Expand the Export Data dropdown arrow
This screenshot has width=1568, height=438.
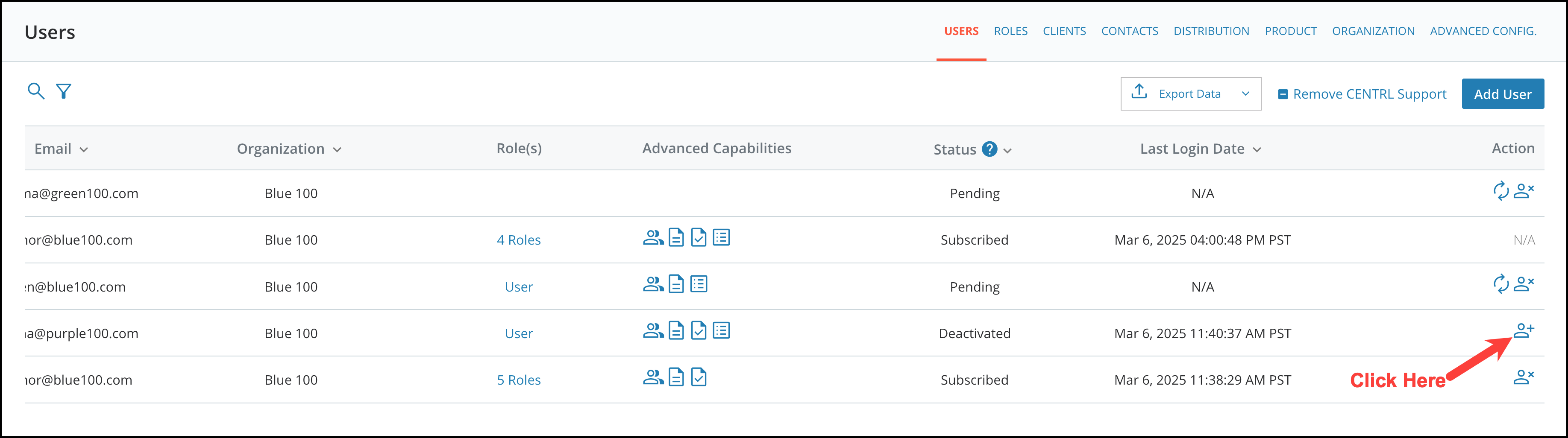pos(1245,93)
